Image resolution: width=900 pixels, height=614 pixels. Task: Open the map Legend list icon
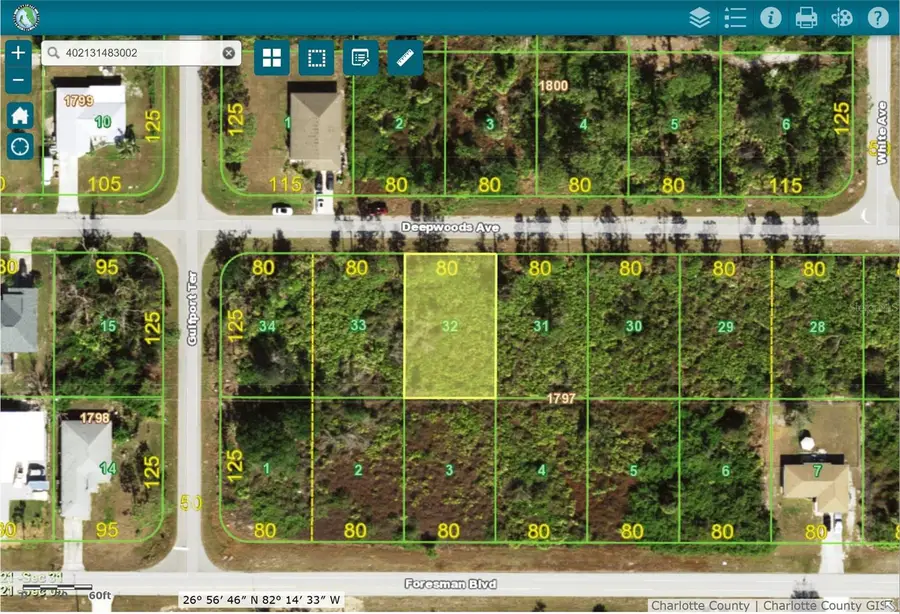[733, 17]
